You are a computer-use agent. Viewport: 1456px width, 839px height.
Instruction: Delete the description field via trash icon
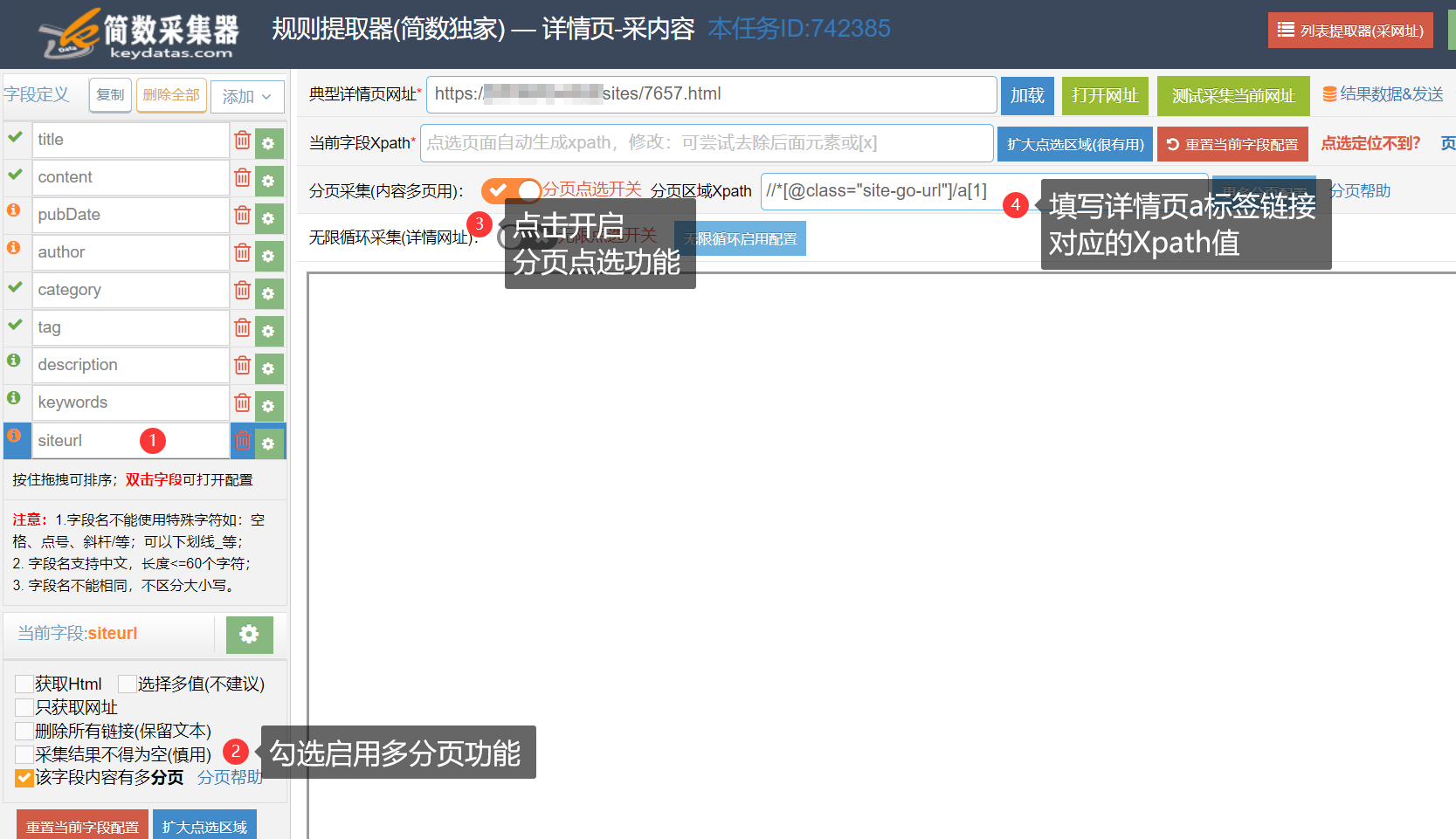(243, 365)
